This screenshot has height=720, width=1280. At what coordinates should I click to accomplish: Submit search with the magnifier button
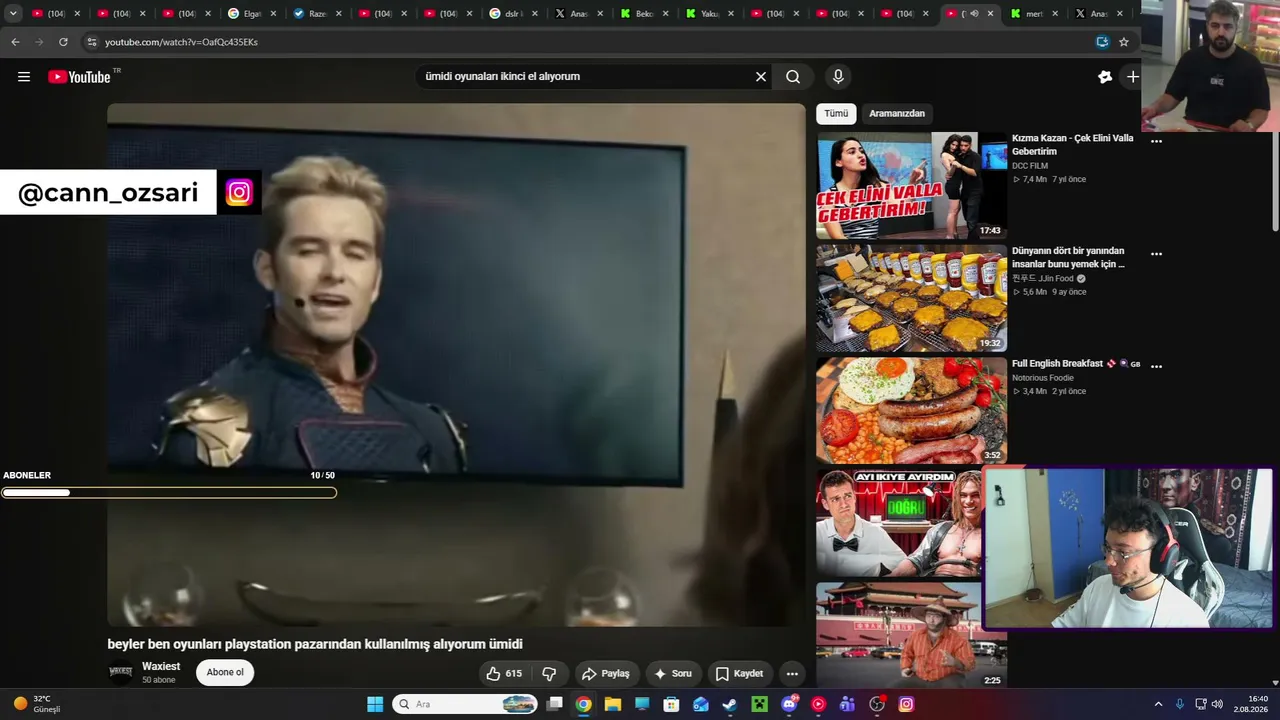[x=793, y=77]
